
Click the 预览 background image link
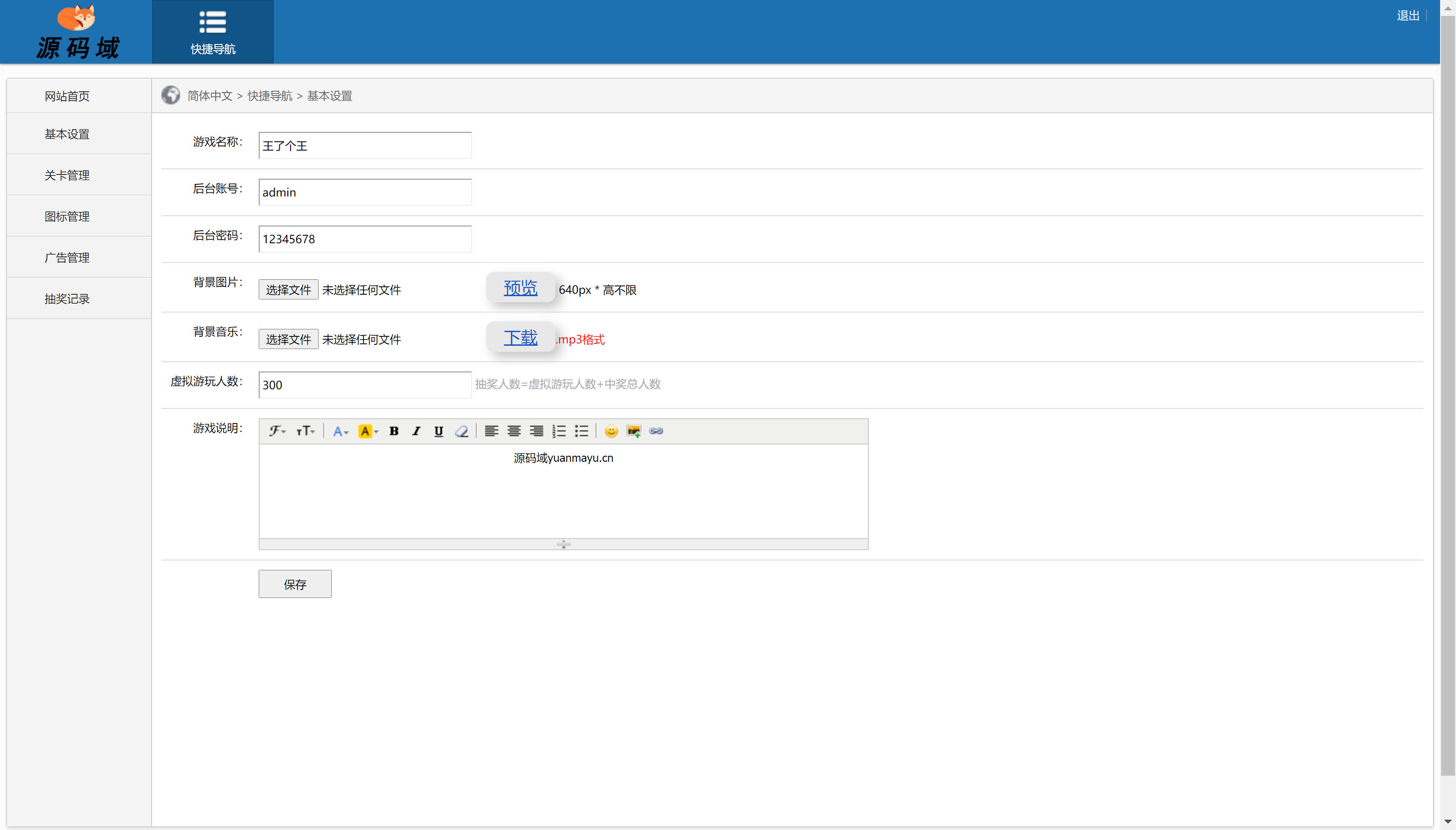tap(520, 288)
